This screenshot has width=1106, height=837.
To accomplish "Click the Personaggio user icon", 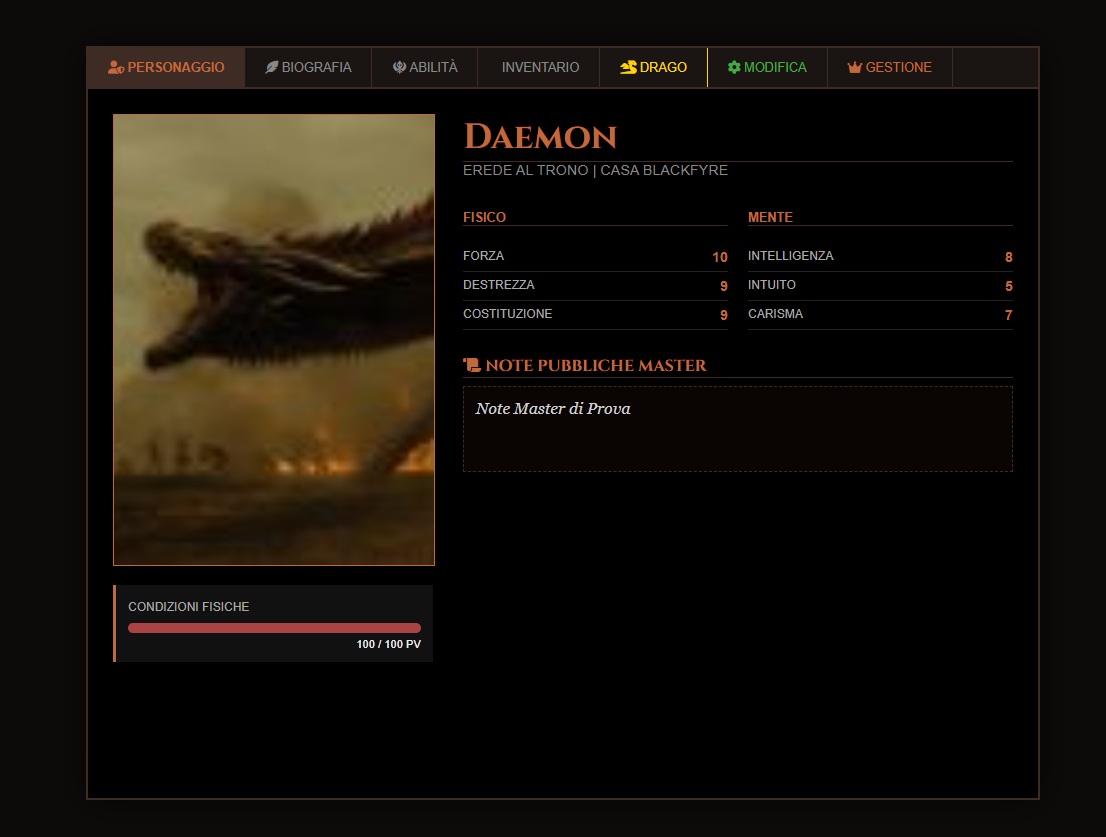I will tap(116, 68).
